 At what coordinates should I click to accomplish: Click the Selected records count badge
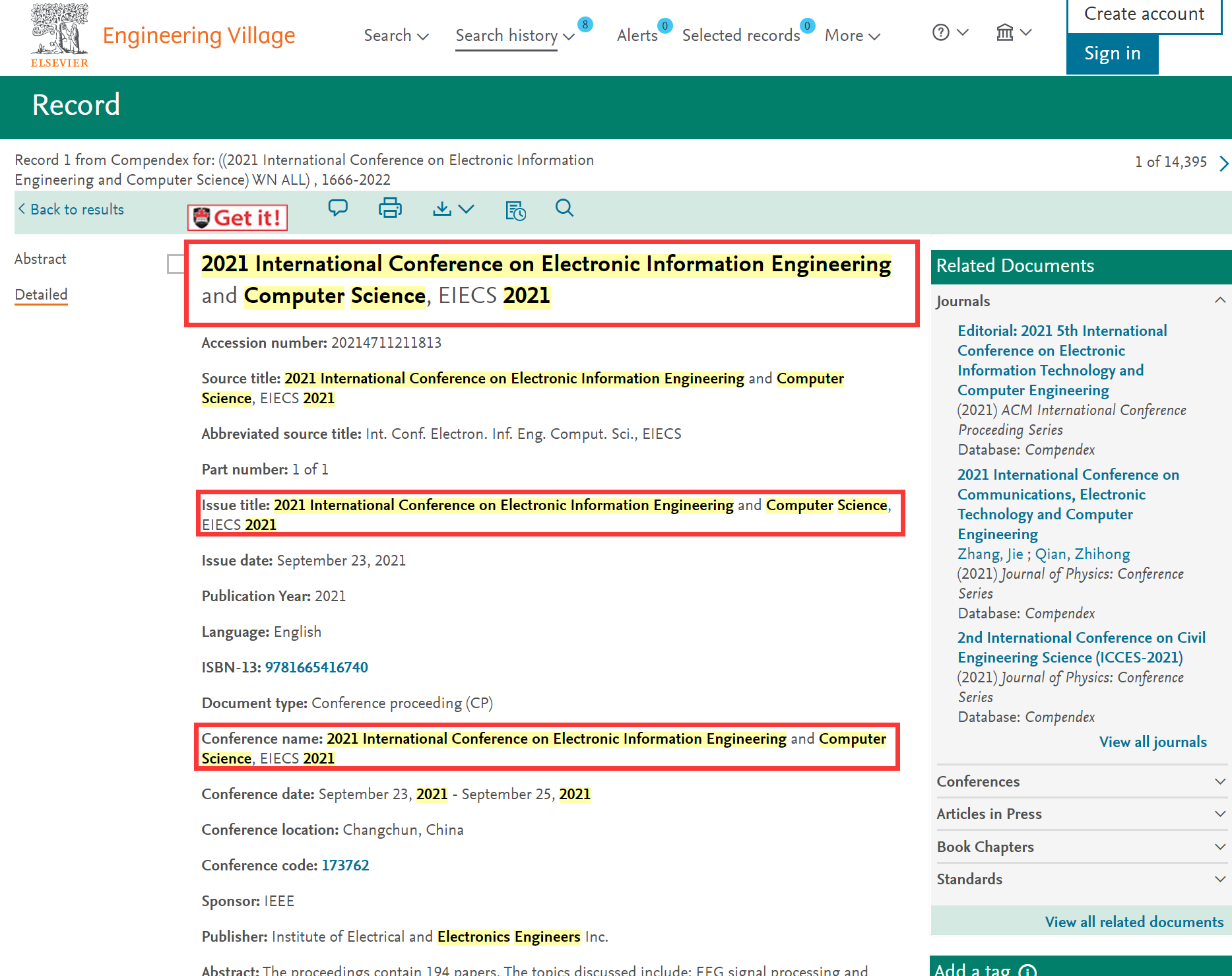pos(807,26)
